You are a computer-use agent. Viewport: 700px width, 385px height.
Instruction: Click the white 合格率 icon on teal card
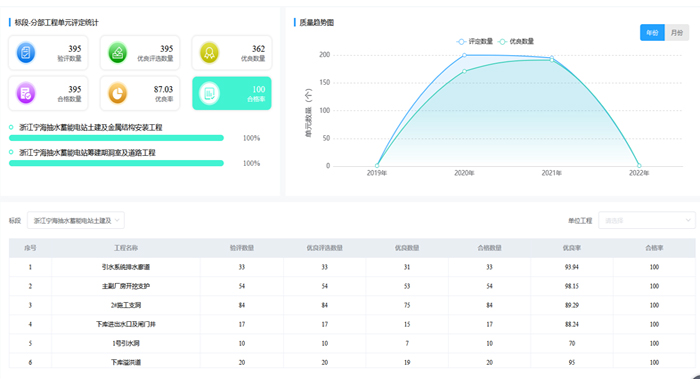[209, 93]
